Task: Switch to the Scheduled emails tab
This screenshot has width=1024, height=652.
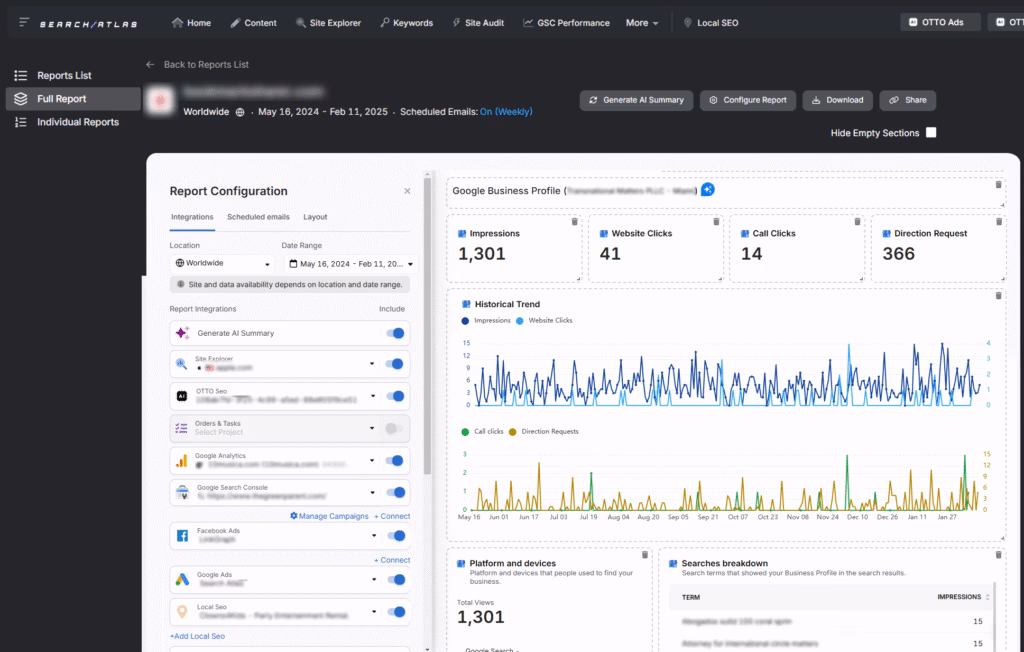Action: point(258,217)
